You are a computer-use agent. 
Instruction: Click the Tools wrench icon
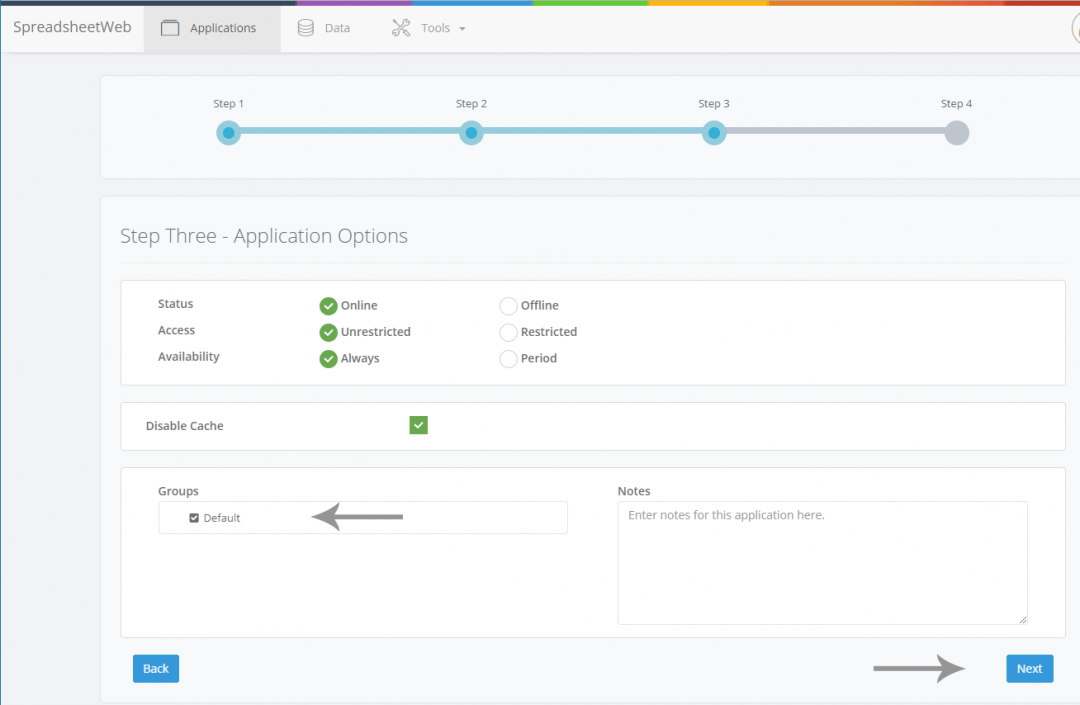point(399,28)
